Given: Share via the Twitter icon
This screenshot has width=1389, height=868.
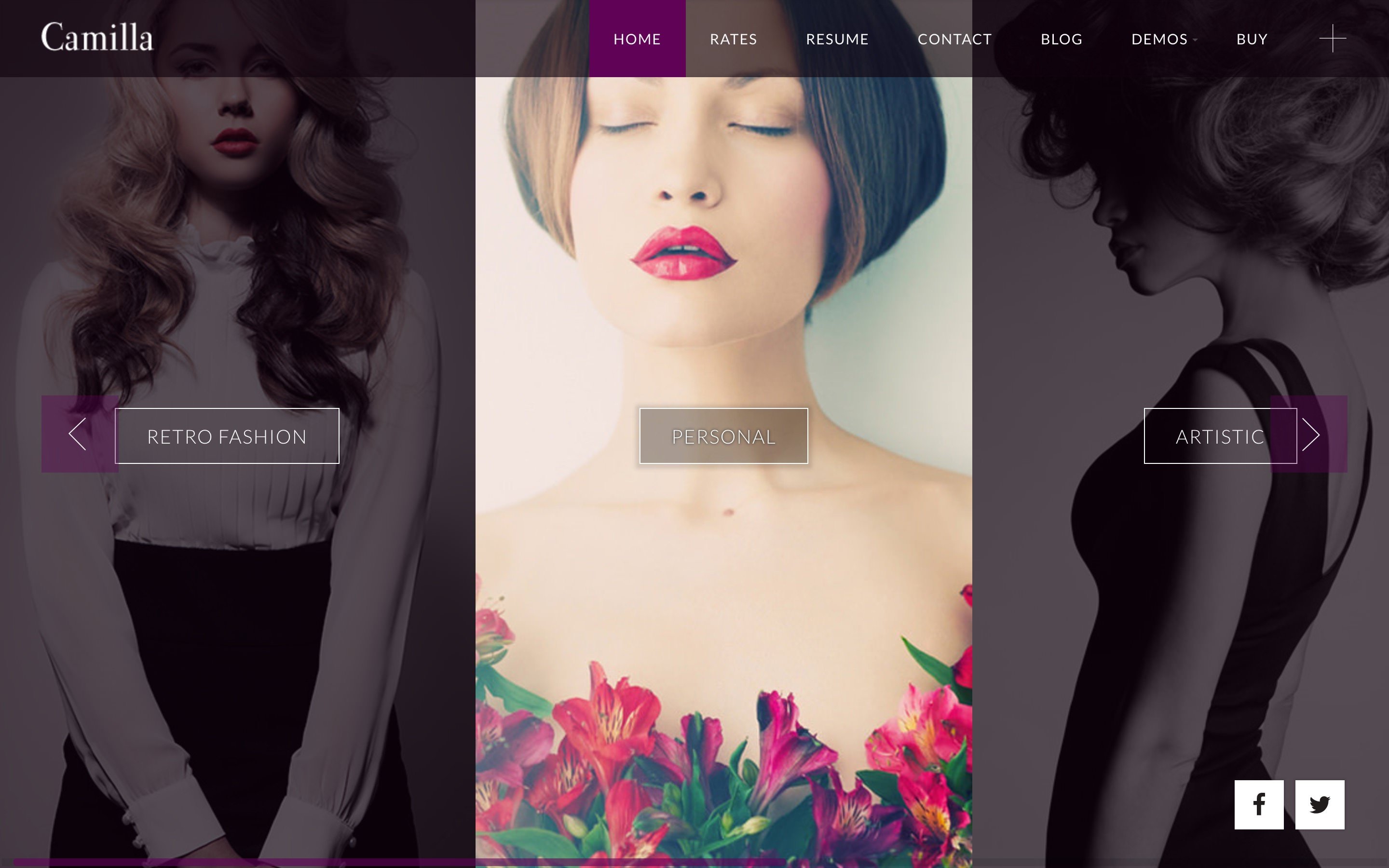Looking at the screenshot, I should coord(1320,804).
